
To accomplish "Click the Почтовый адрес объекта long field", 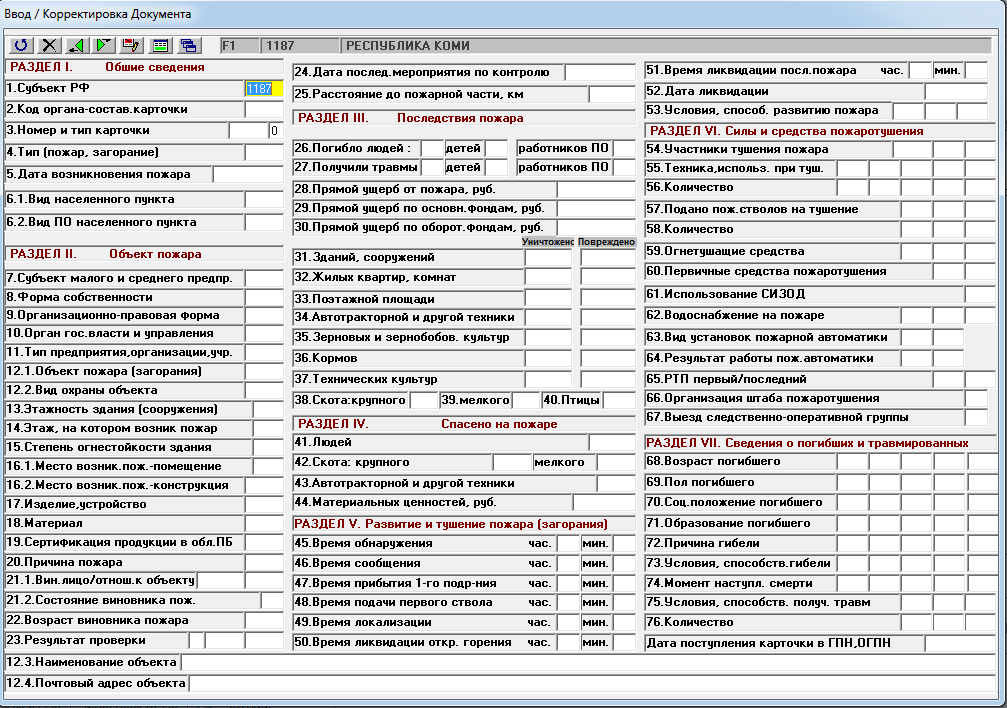I will (593, 684).
